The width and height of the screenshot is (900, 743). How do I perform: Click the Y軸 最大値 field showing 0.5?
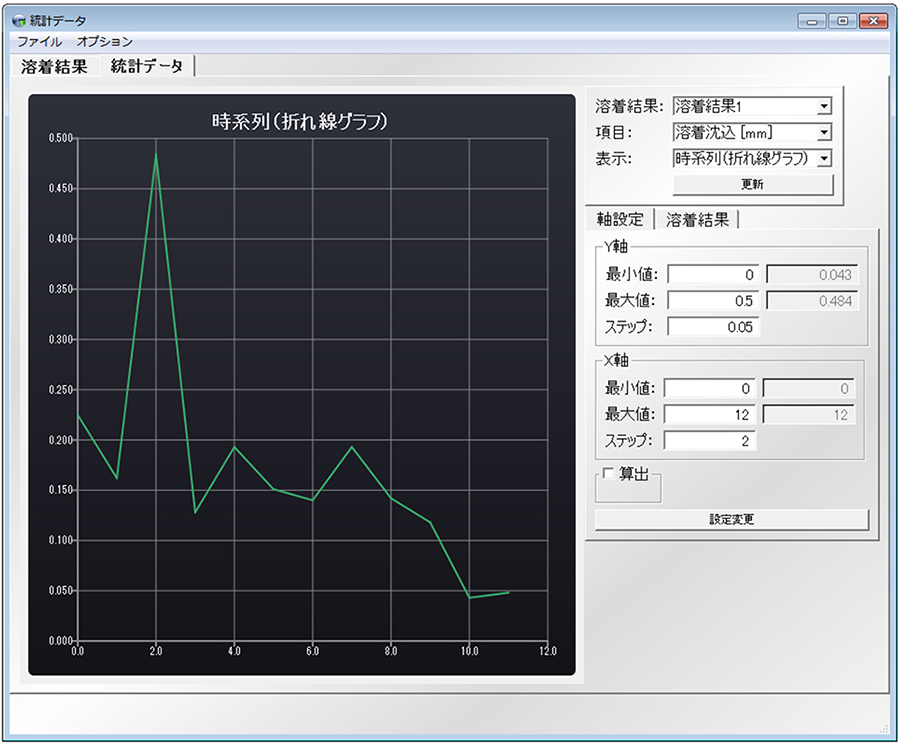(x=713, y=301)
